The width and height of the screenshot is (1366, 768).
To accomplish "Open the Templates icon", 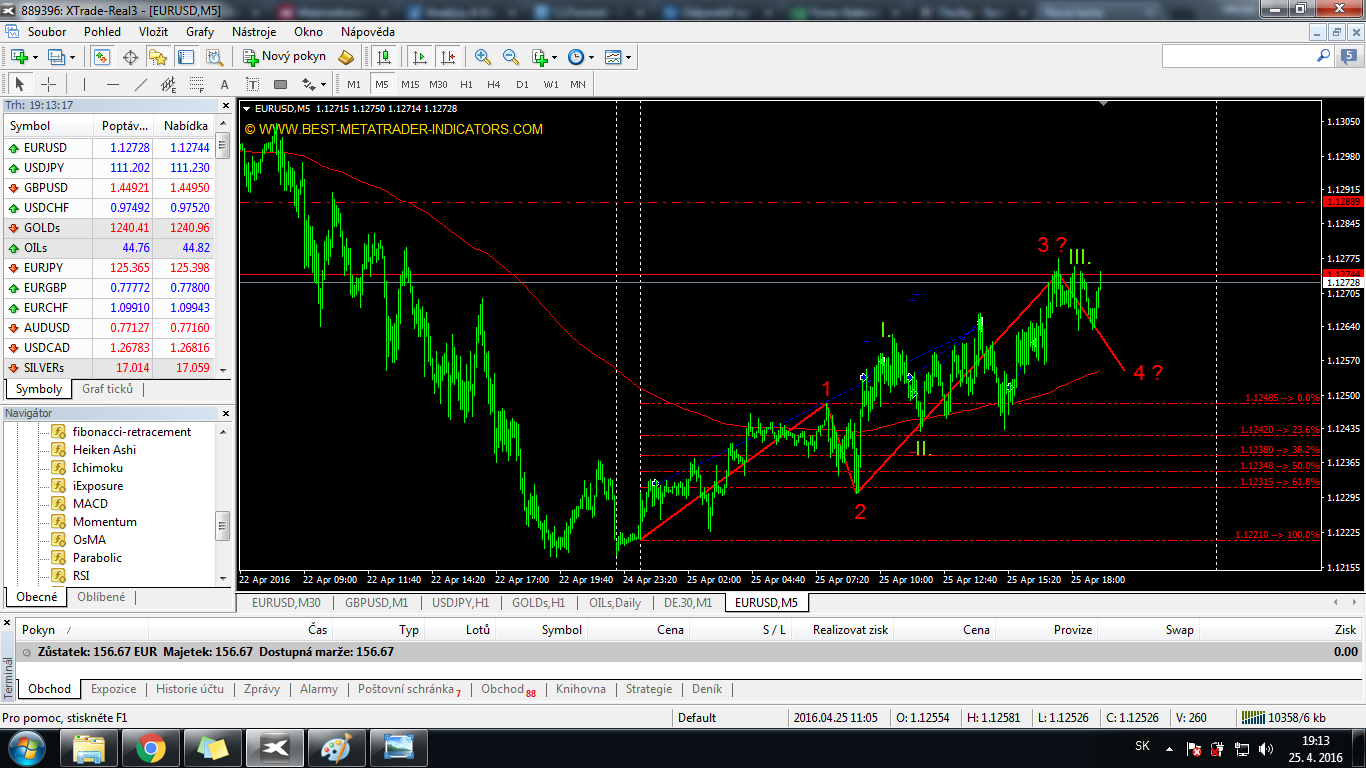I will pyautogui.click(x=613, y=57).
